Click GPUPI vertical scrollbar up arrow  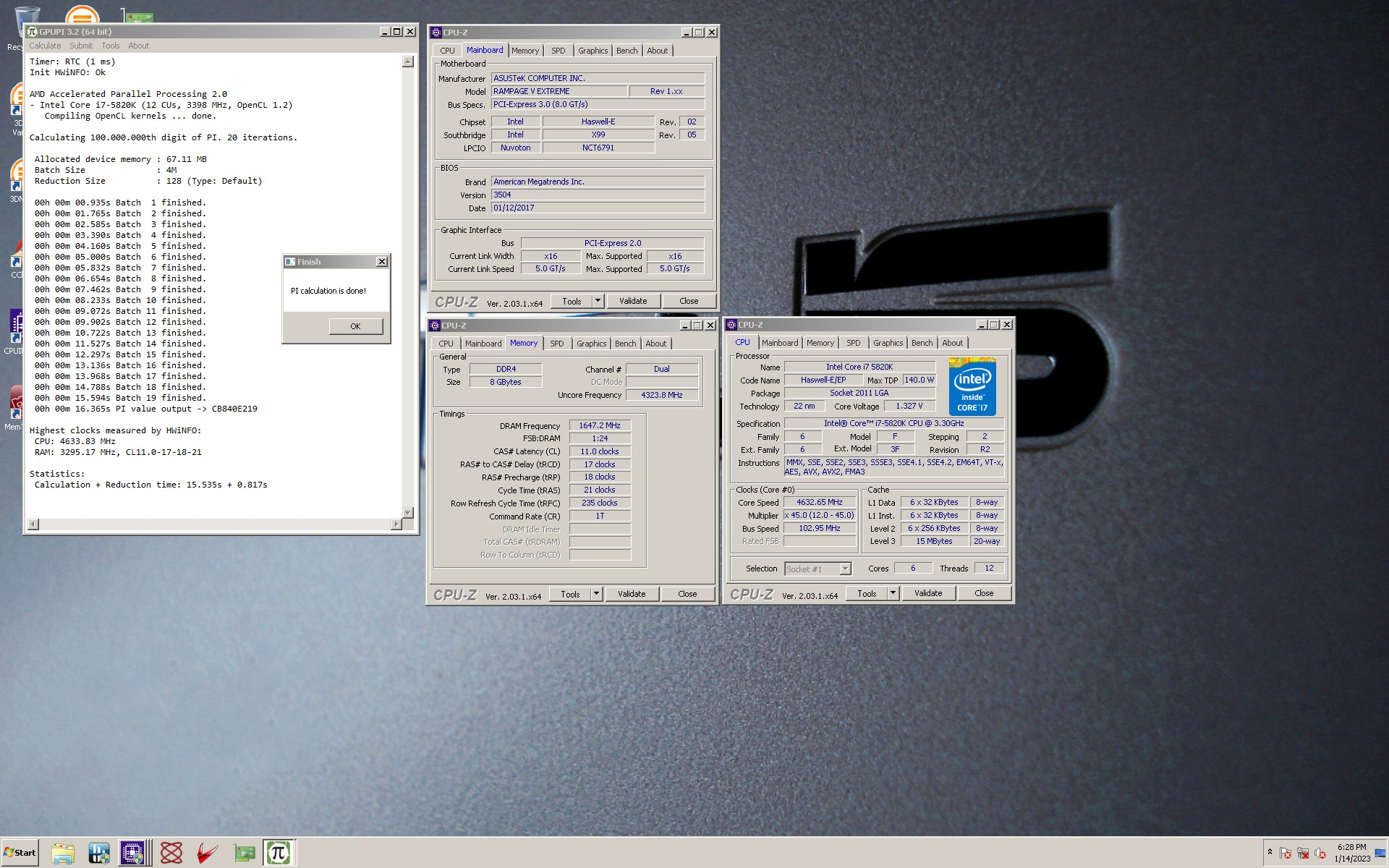point(407,61)
